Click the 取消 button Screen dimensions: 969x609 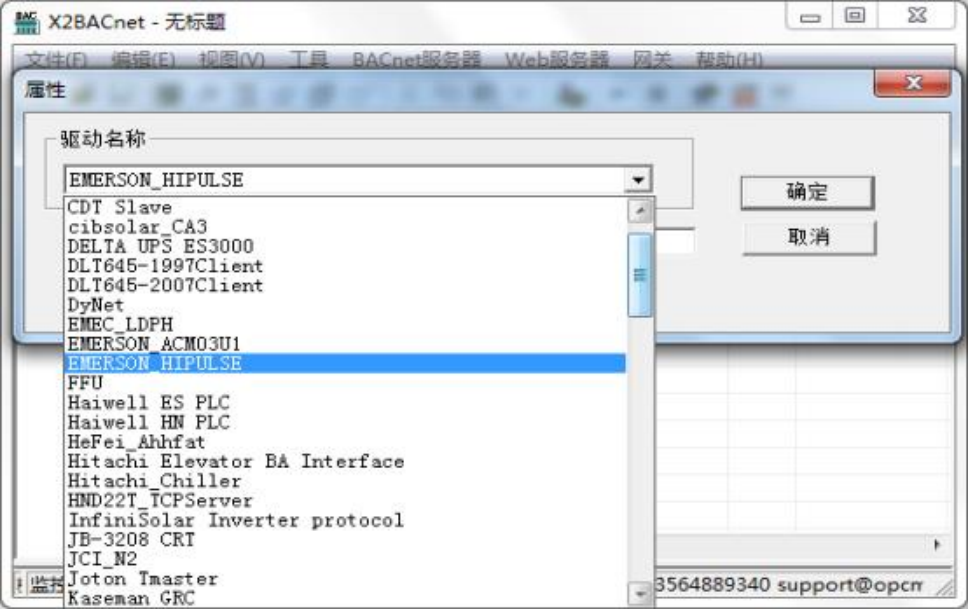809,237
